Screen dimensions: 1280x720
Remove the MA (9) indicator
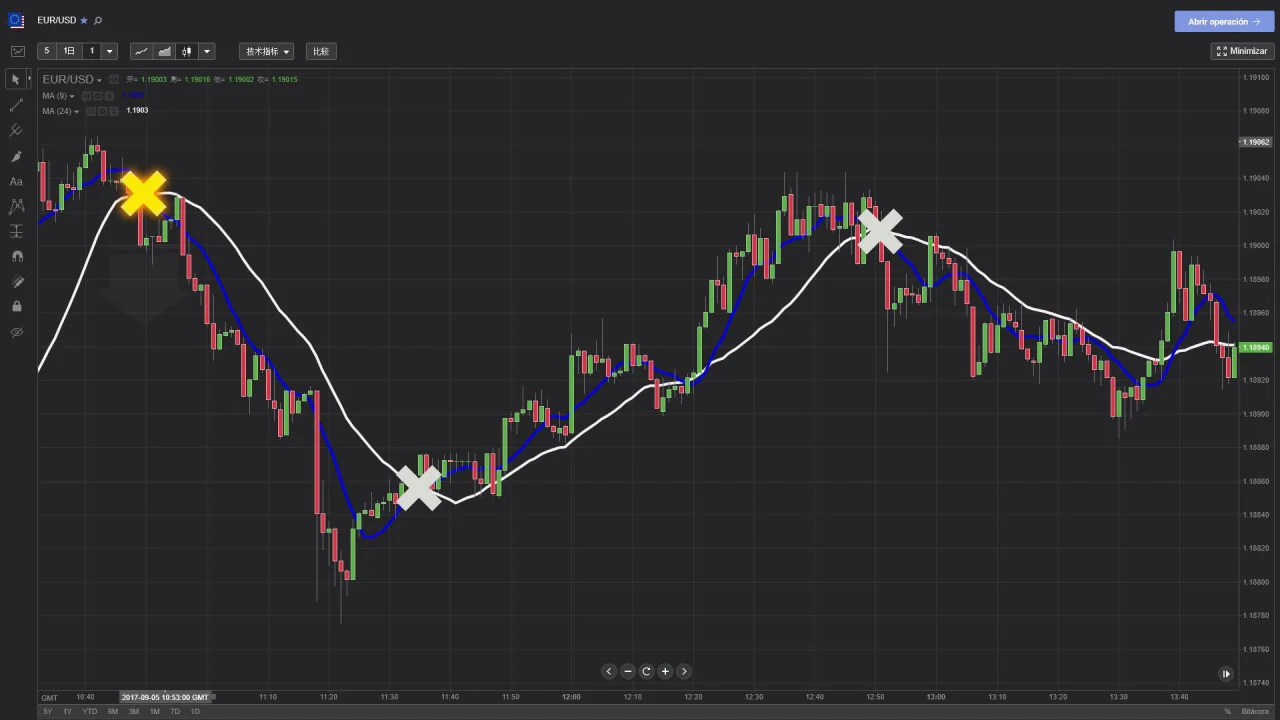click(x=109, y=96)
